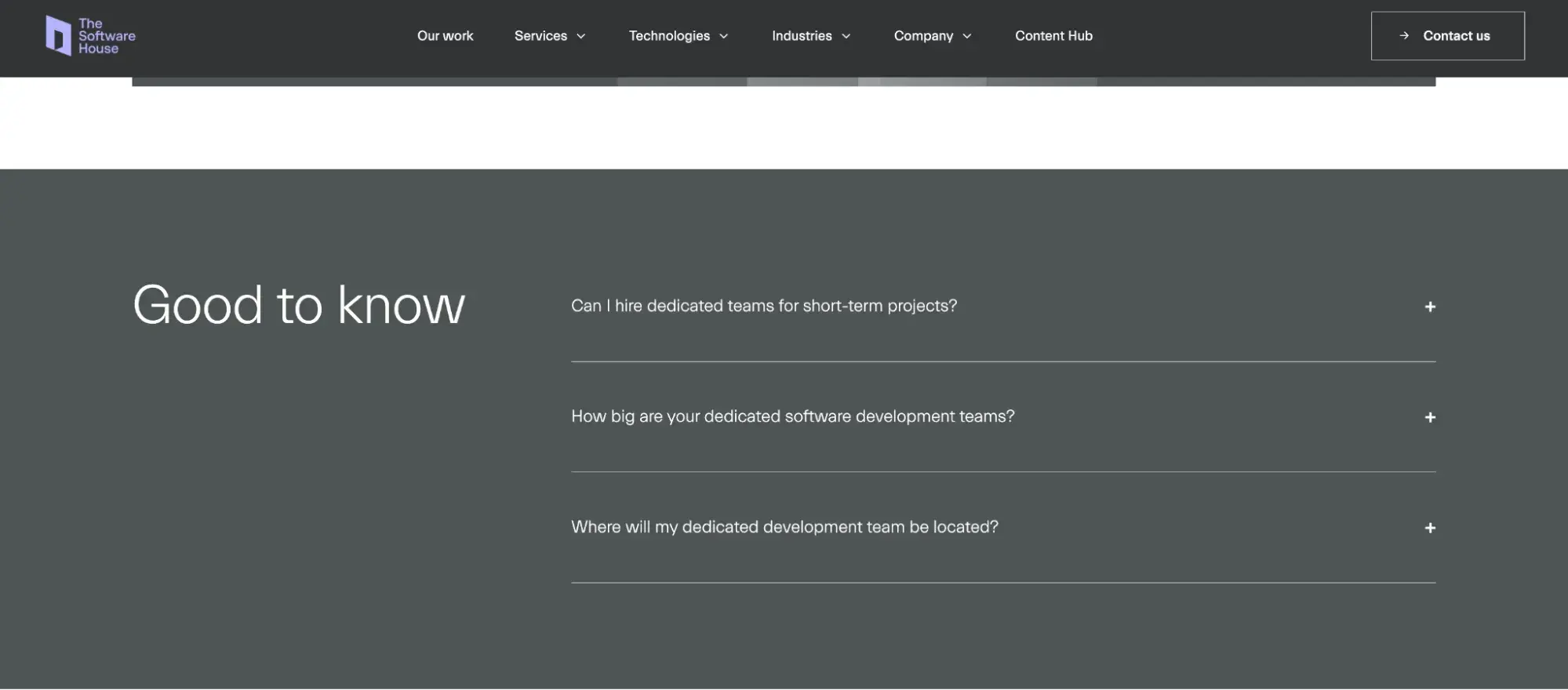The width and height of the screenshot is (1568, 690).
Task: Expand "How big are your dedicated" question
Action: coord(792,416)
